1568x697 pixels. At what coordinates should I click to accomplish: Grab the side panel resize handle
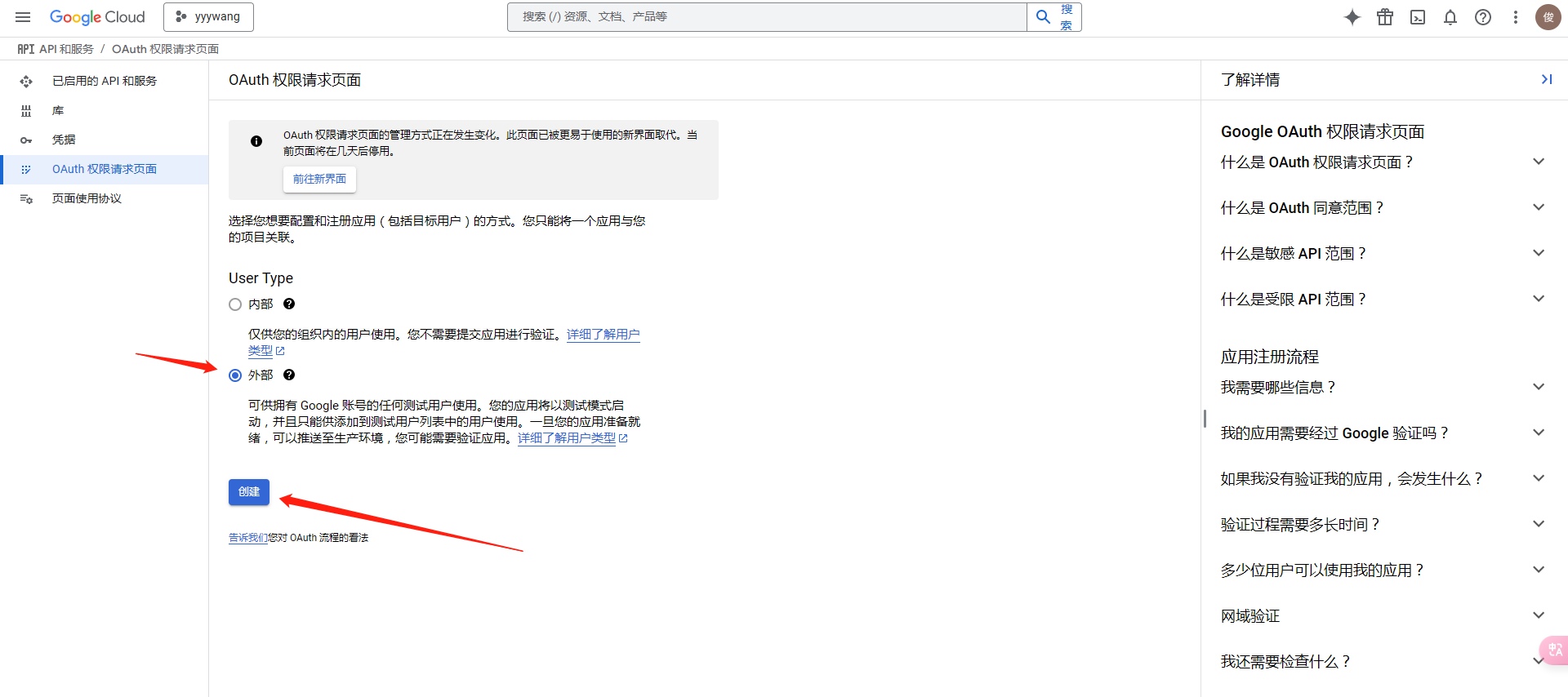click(1205, 419)
